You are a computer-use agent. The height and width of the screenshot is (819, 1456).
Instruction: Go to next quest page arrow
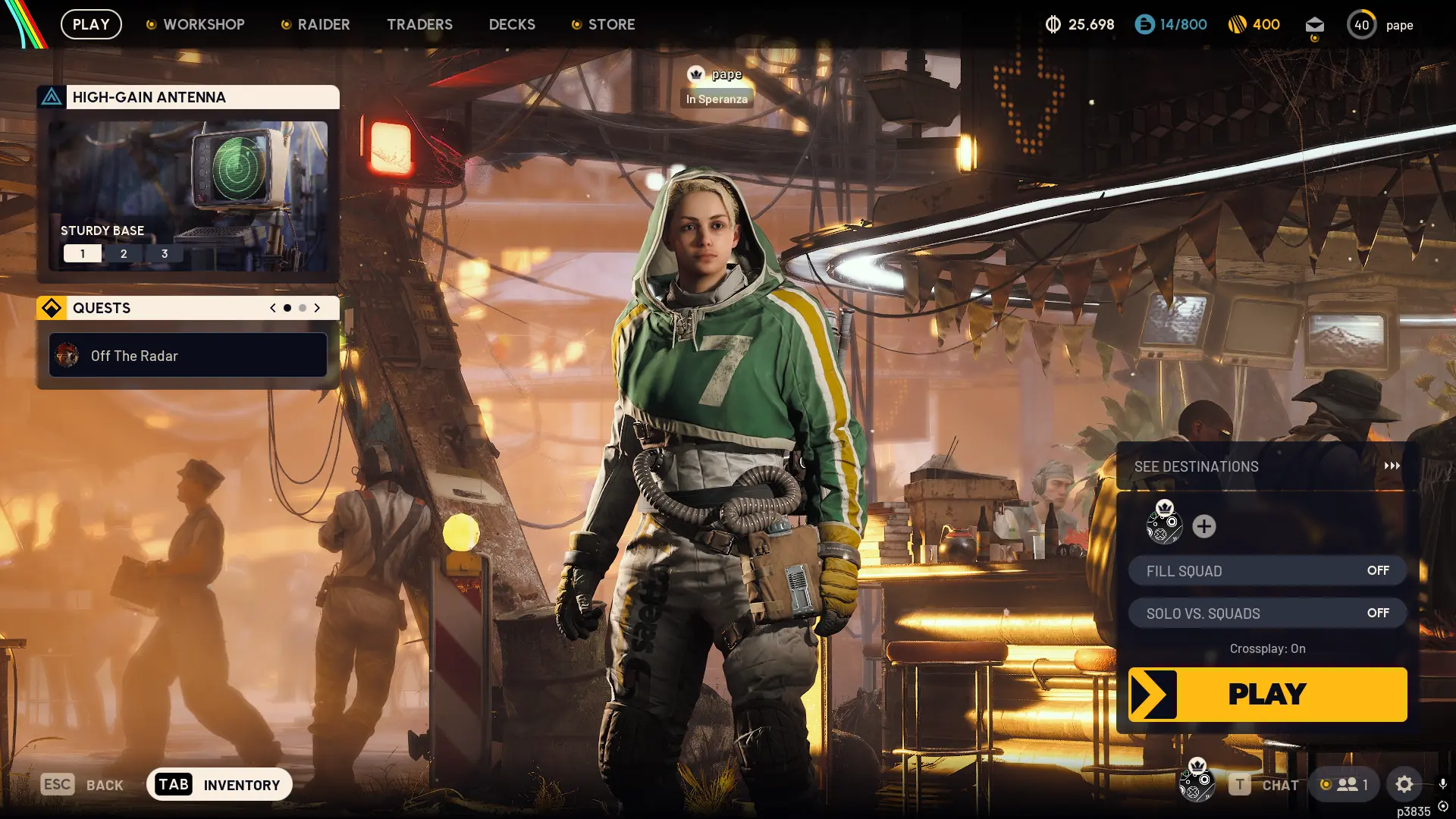(317, 308)
